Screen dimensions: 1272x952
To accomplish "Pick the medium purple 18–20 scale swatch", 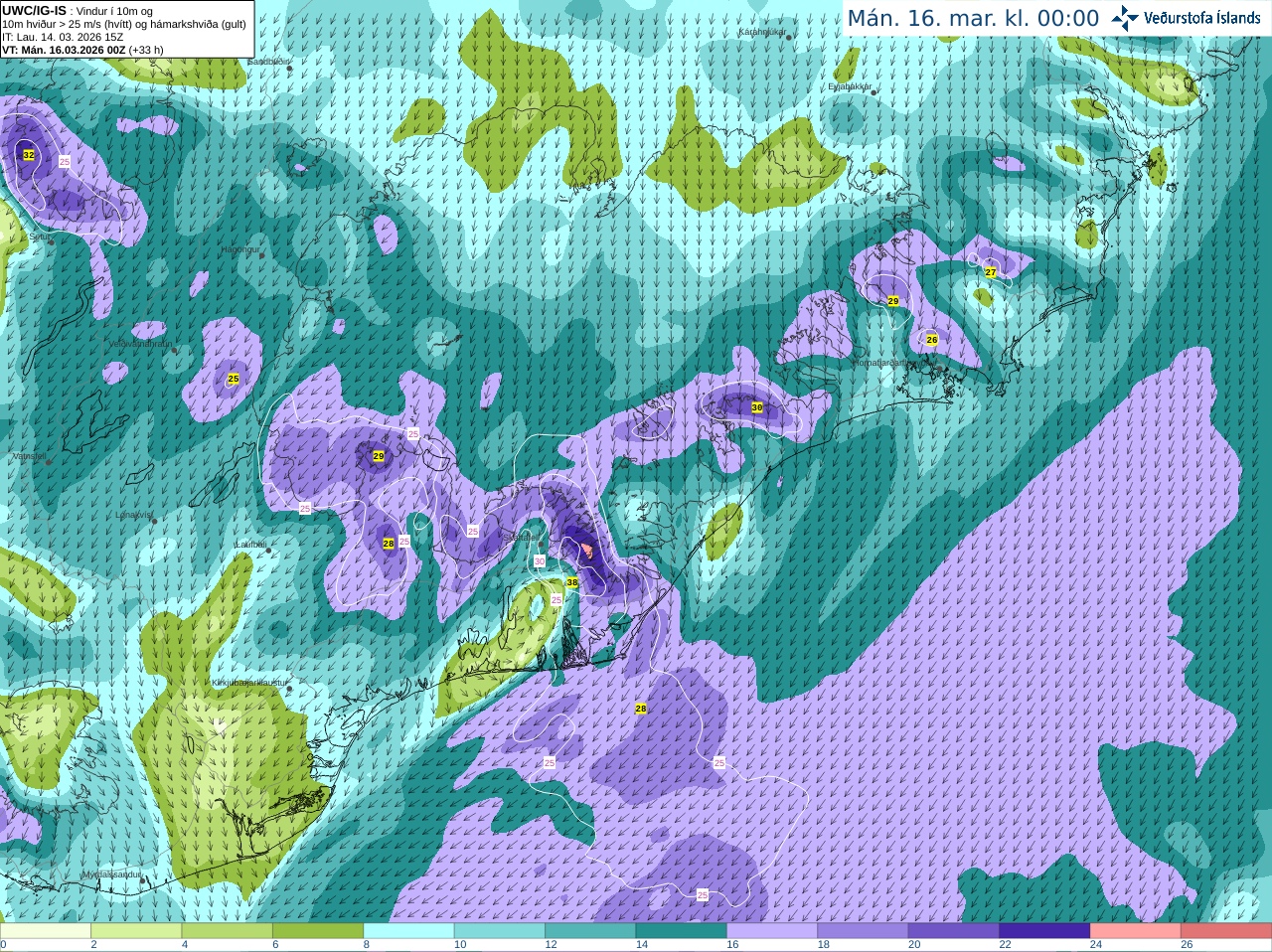I will pyautogui.click(x=863, y=931).
